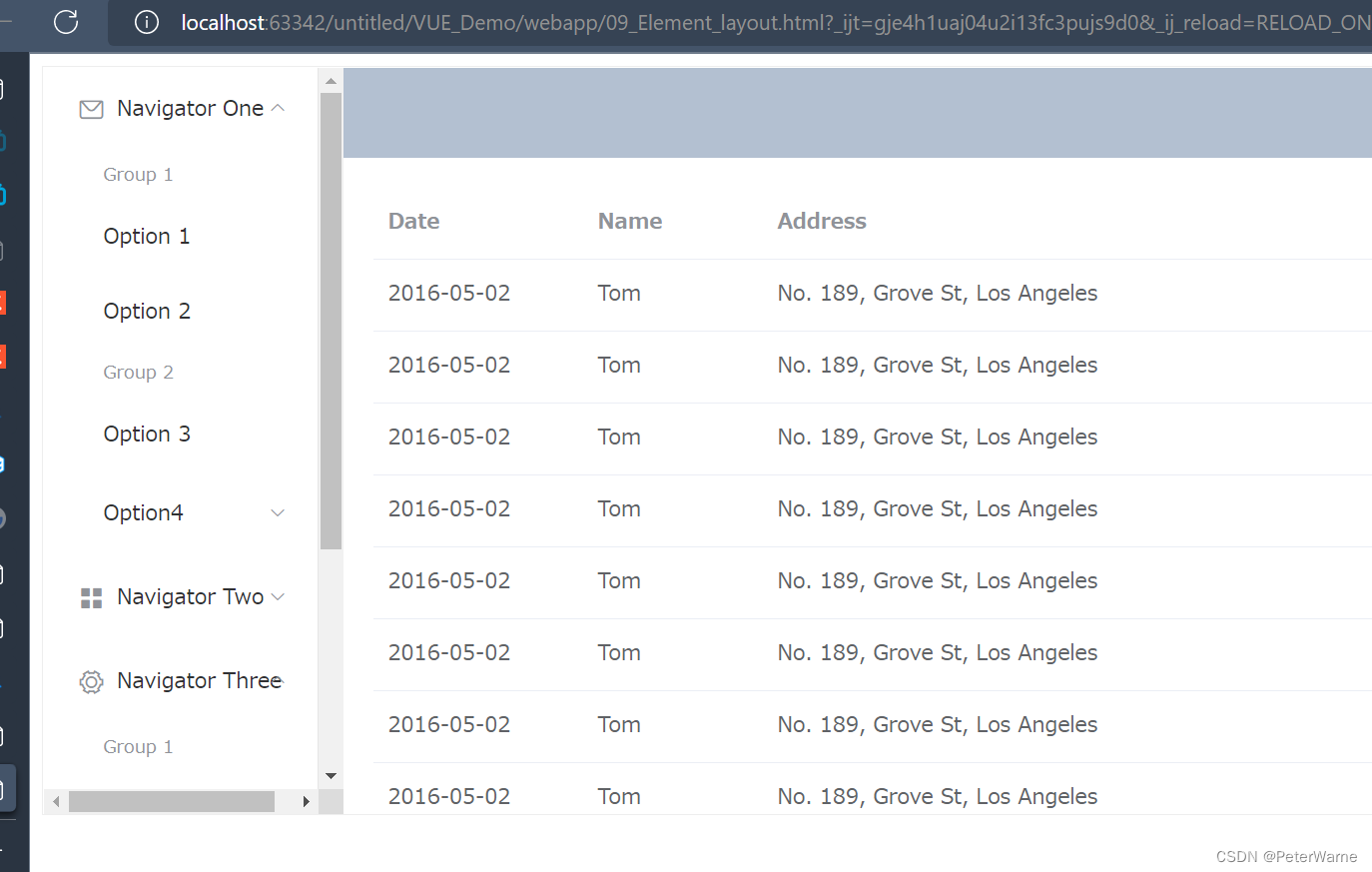Expand Navigator Two with its chevron
The height and width of the screenshot is (872, 1372).
[278, 596]
